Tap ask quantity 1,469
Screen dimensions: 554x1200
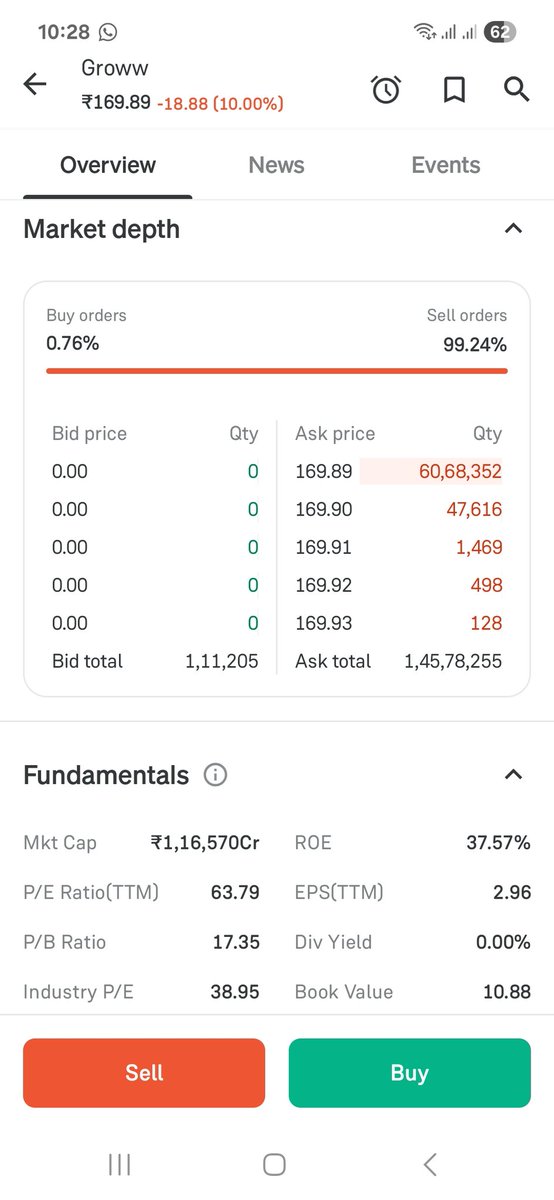(478, 547)
